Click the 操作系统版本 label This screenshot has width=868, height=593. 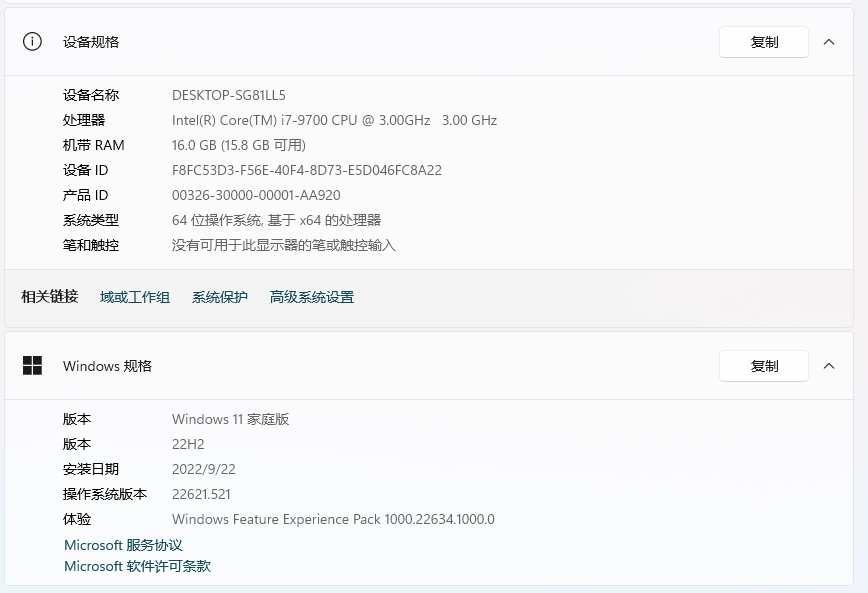[x=105, y=494]
